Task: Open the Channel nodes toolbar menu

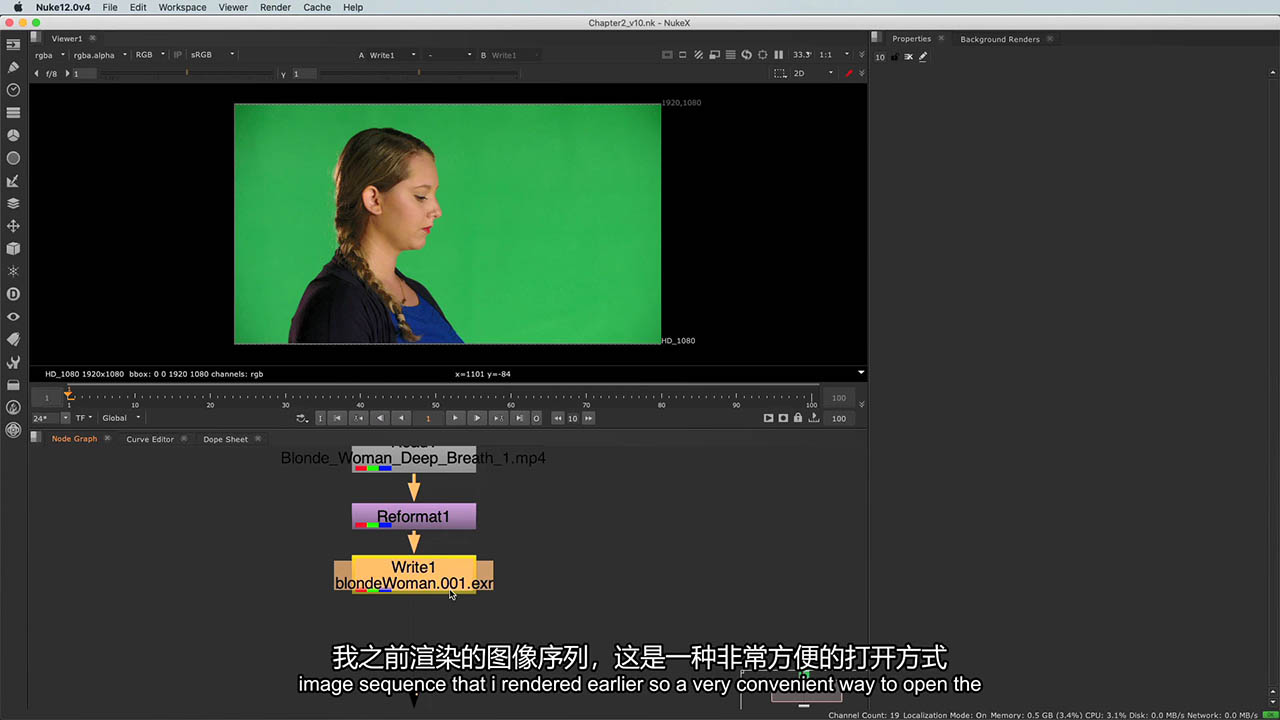Action: point(13,113)
